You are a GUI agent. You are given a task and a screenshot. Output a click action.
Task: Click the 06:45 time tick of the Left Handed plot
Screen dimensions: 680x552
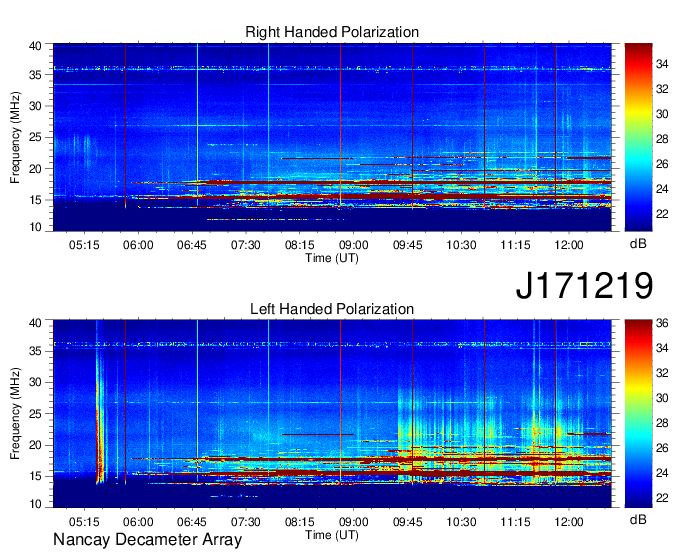click(x=192, y=522)
